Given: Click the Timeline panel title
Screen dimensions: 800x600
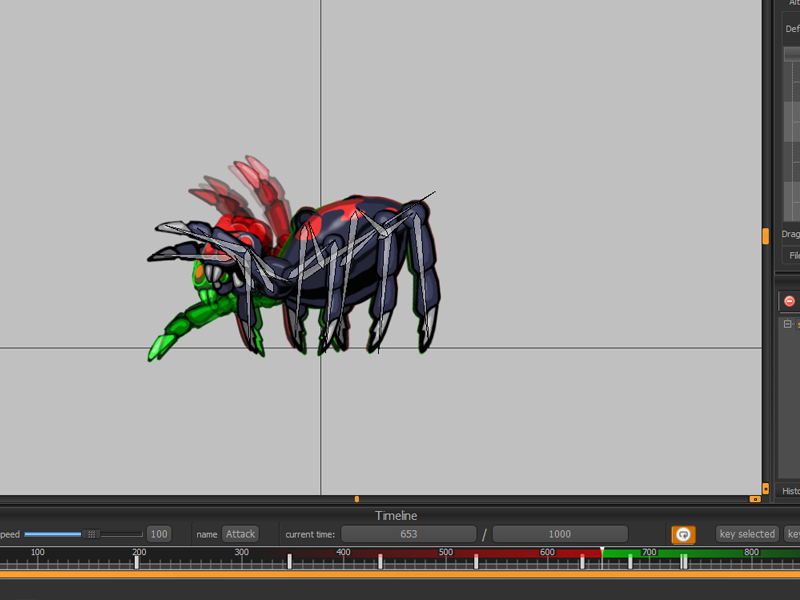Looking at the screenshot, I should pos(398,515).
